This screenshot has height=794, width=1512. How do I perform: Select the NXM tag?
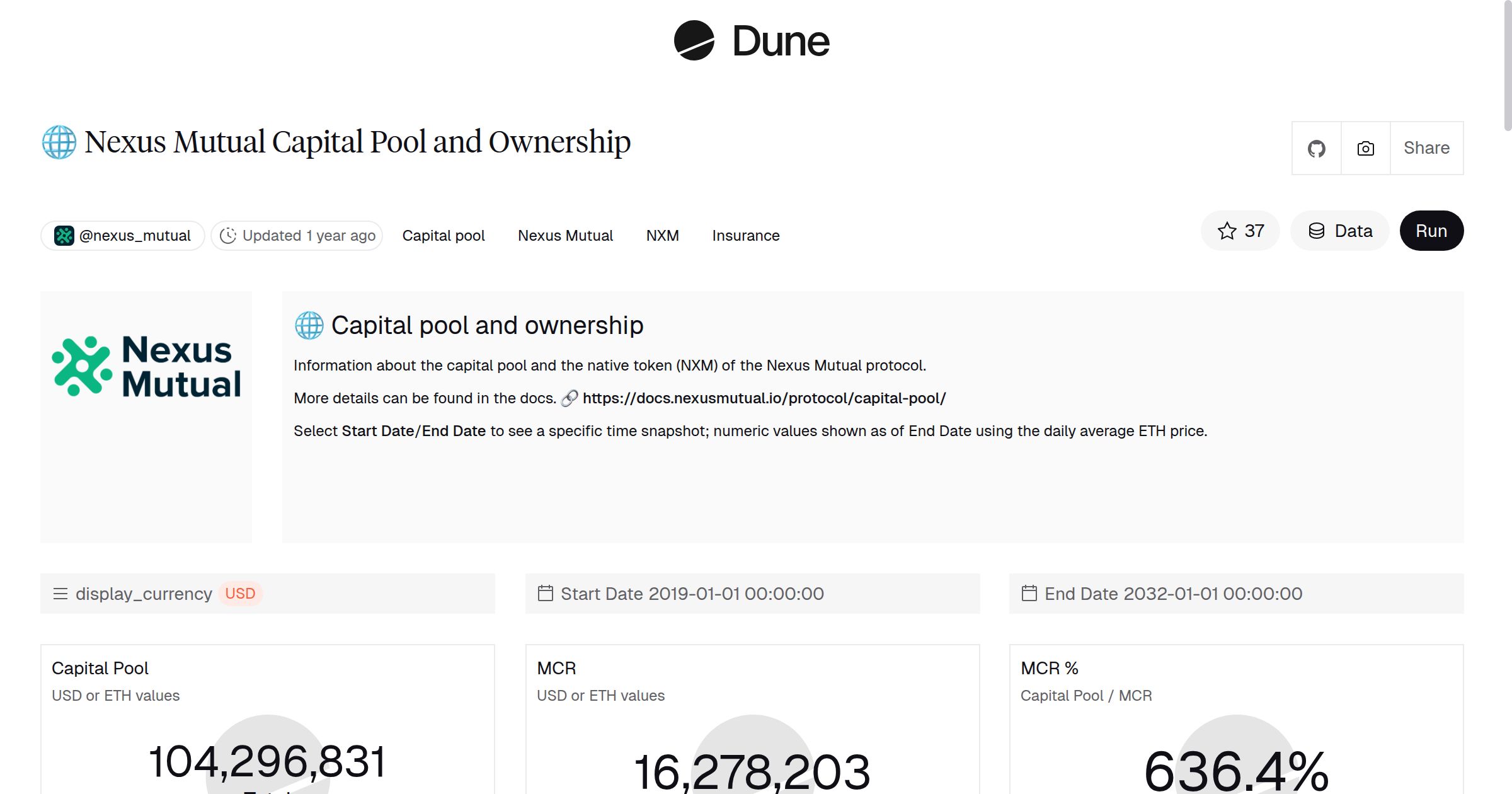[x=662, y=235]
